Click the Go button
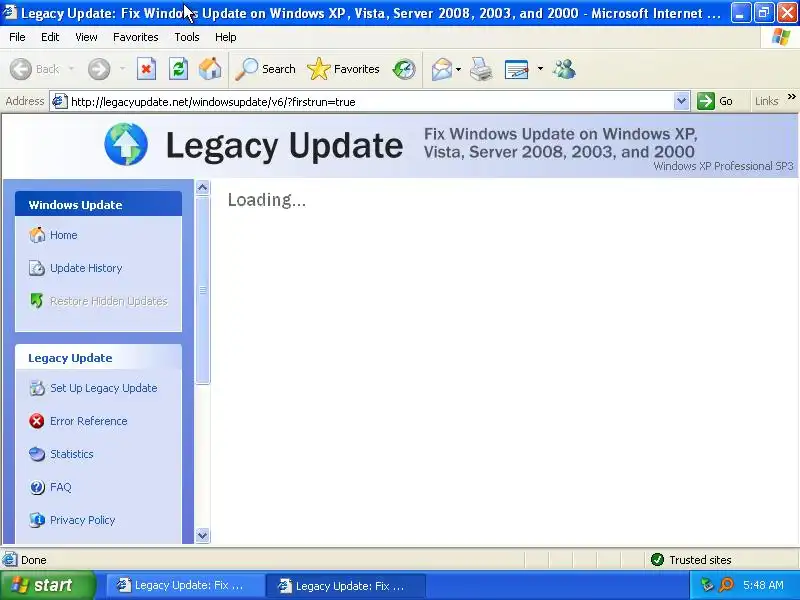 [x=715, y=101]
